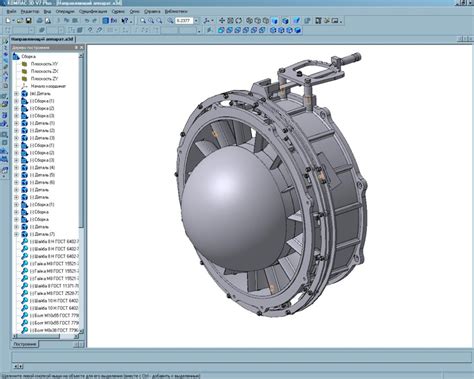Expand the Деталь (1) node
The height and width of the screenshot is (379, 474).
click(x=16, y=123)
